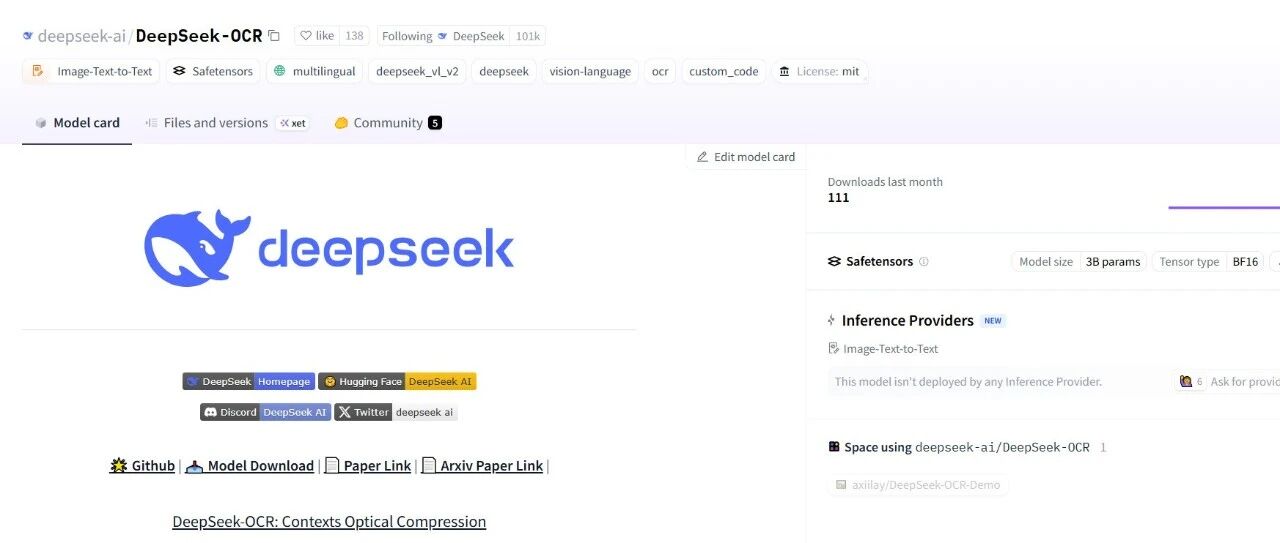Click the License: mit tag
Viewport: 1280px width, 543px height.
tap(819, 71)
